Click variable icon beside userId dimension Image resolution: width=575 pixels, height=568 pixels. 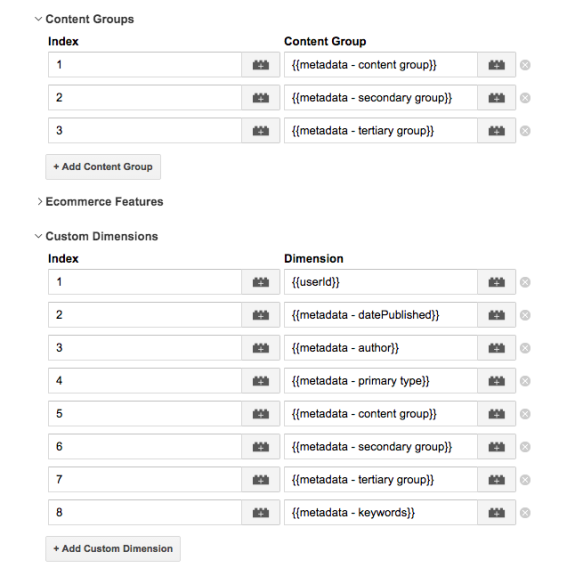coord(497,282)
